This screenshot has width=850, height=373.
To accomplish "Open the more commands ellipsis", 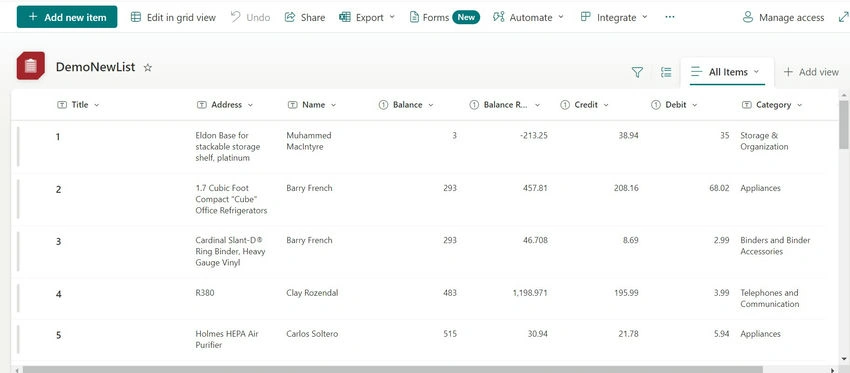I will click(x=670, y=17).
